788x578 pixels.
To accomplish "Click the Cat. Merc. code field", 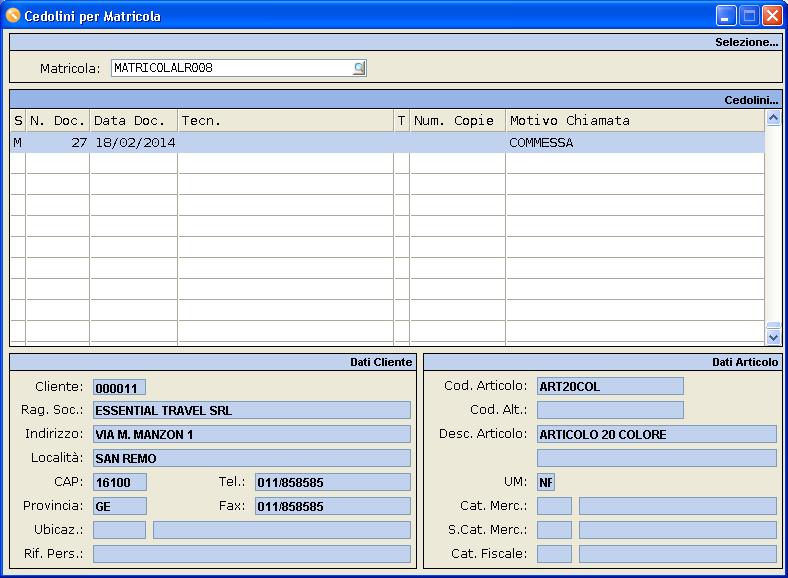I will [x=554, y=506].
